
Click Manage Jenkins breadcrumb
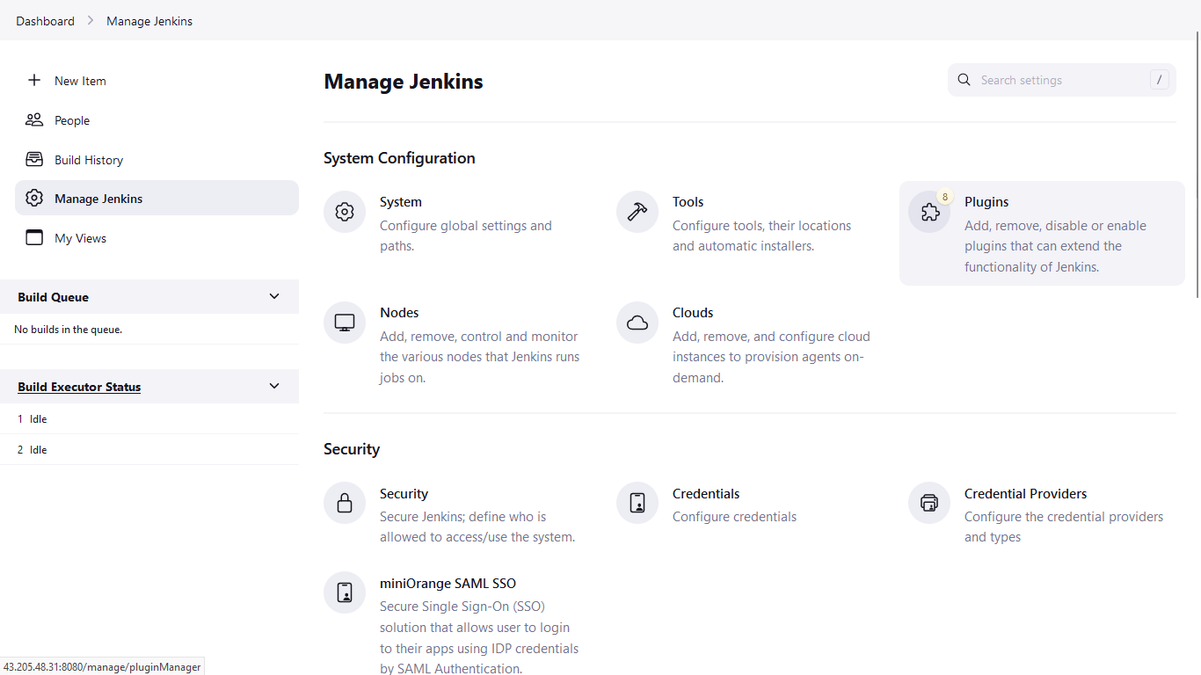(x=149, y=21)
